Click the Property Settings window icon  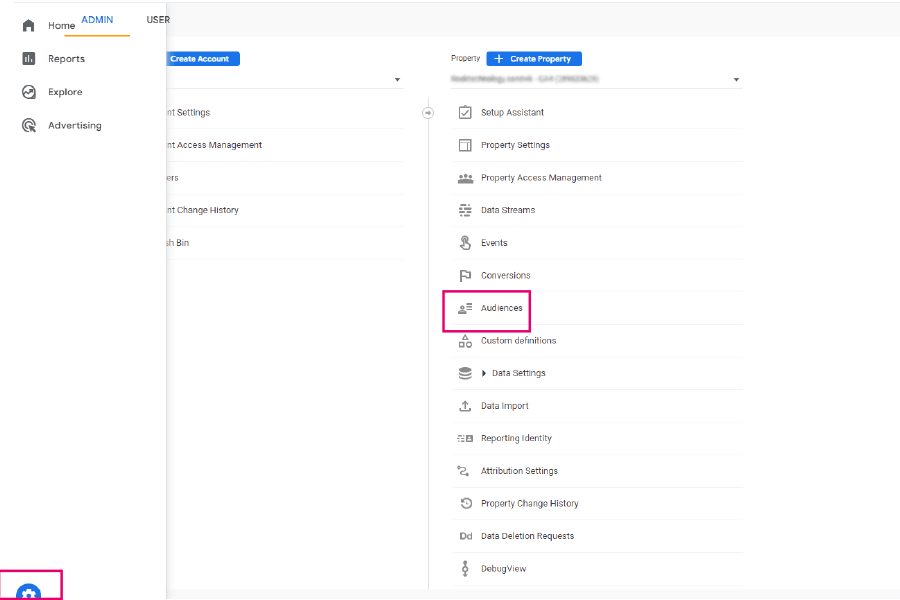pyautogui.click(x=465, y=145)
